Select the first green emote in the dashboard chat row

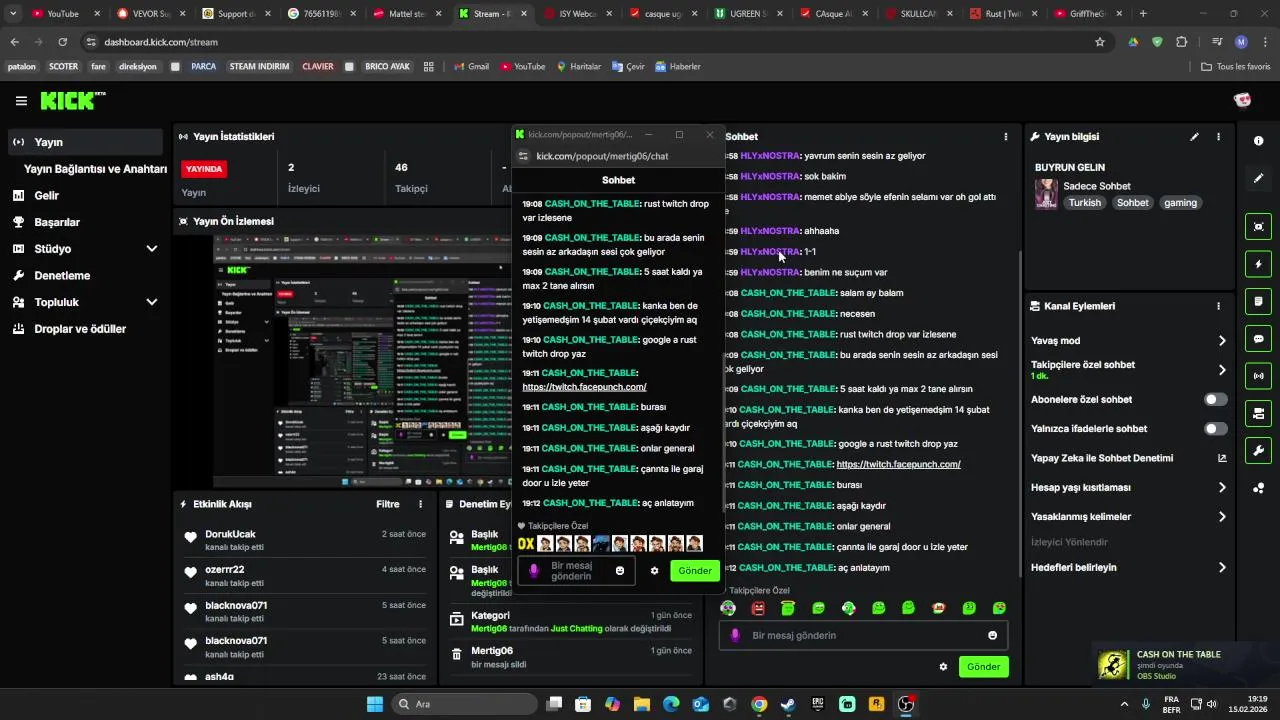(727, 608)
